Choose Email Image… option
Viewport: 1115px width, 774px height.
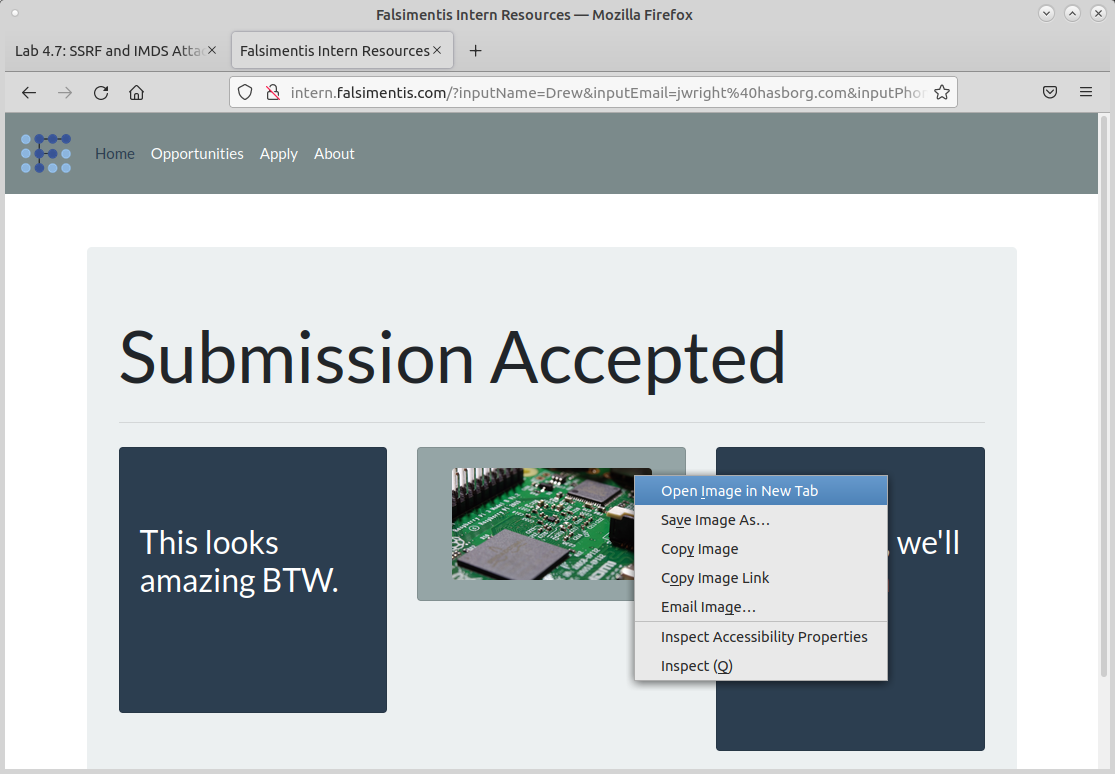pos(761,607)
